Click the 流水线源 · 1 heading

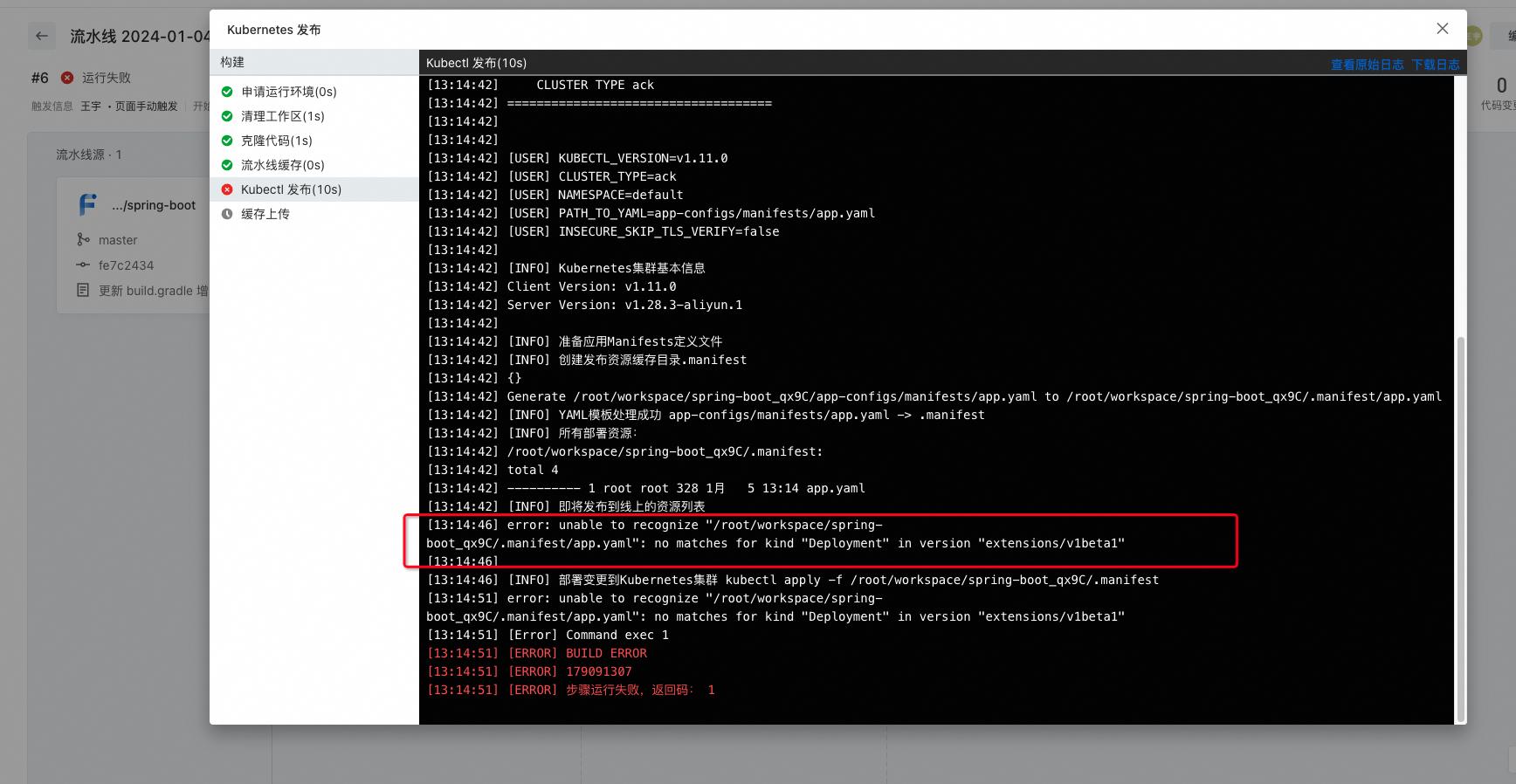point(89,155)
